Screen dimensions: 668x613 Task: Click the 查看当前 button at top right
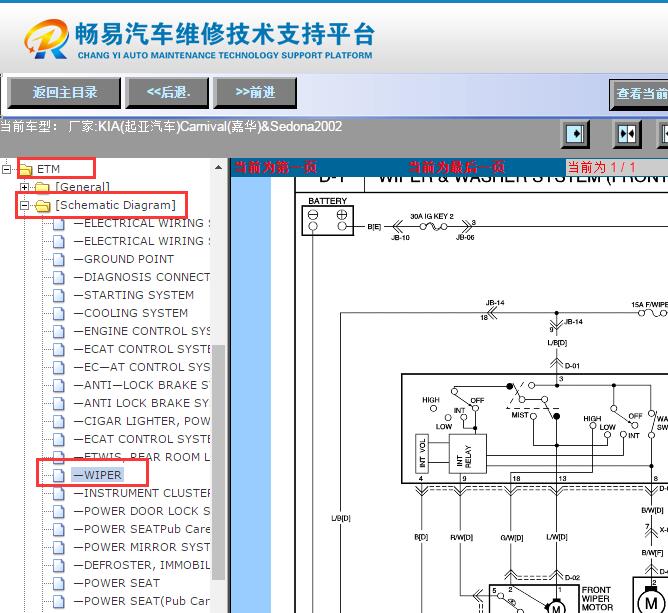640,94
